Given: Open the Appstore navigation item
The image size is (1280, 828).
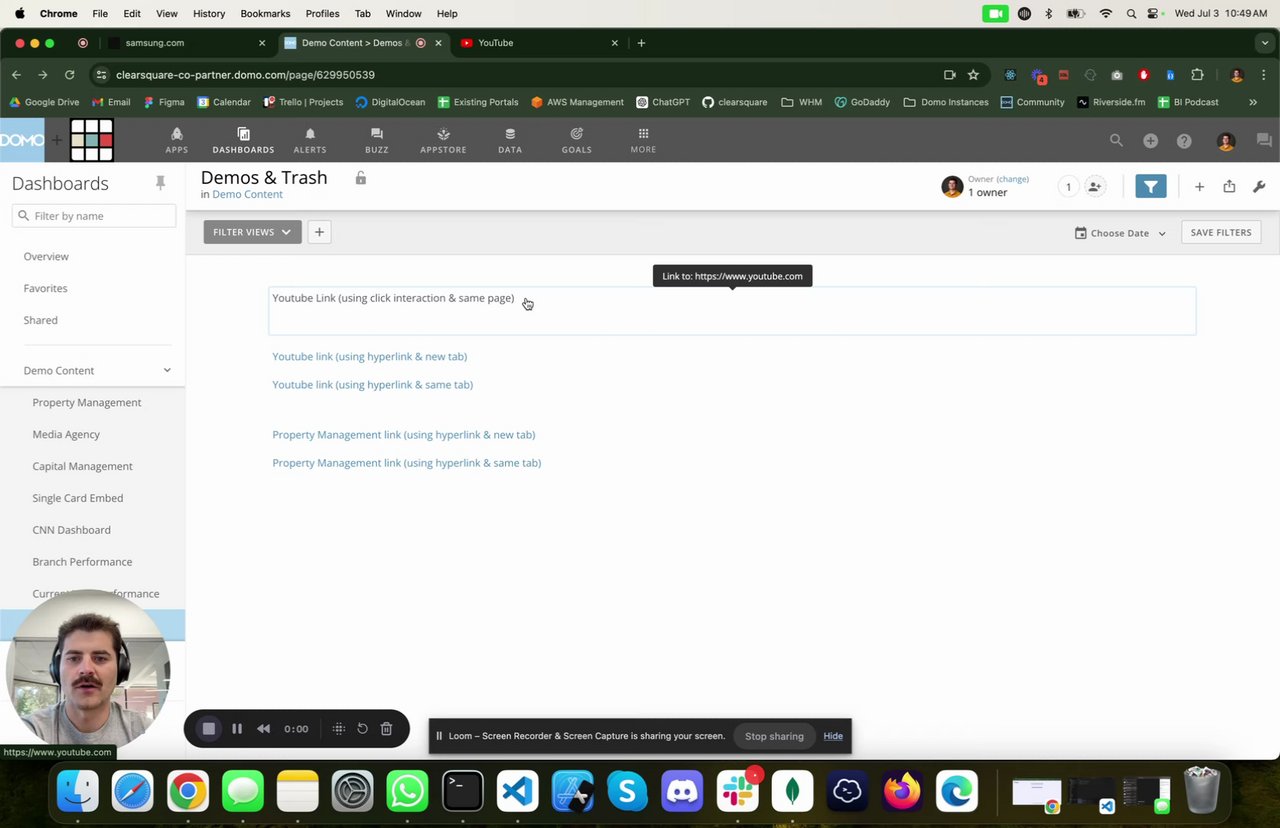Looking at the screenshot, I should coord(443,140).
